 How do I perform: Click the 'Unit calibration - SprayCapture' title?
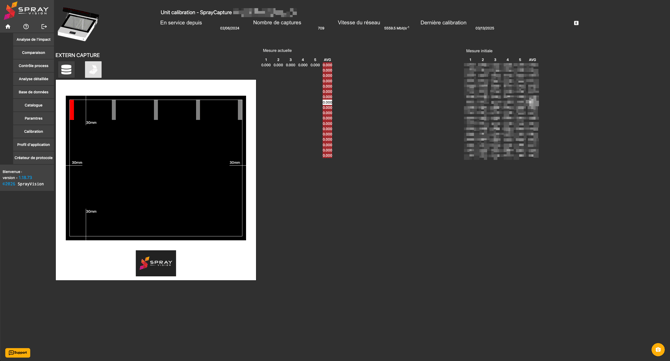pos(196,12)
